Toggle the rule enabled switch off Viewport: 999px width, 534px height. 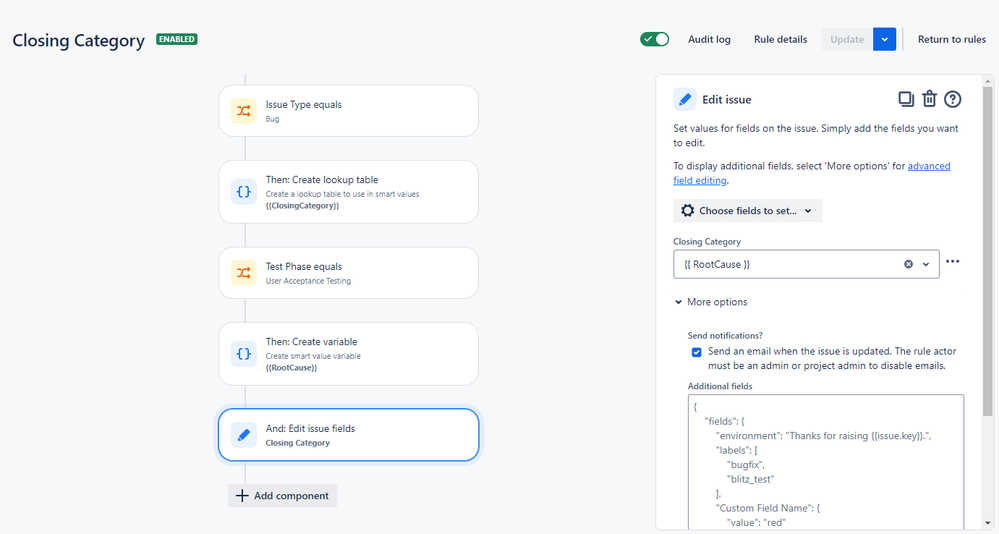(x=654, y=40)
